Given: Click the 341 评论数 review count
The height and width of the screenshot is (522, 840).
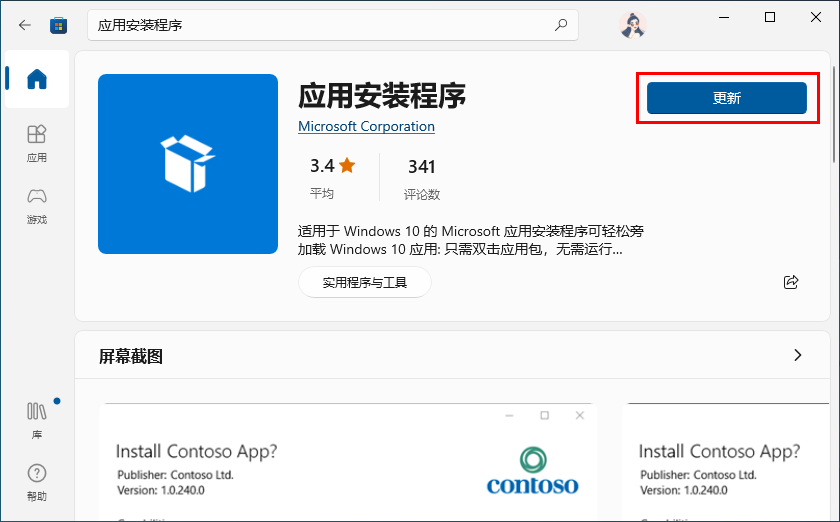Looking at the screenshot, I should point(422,180).
